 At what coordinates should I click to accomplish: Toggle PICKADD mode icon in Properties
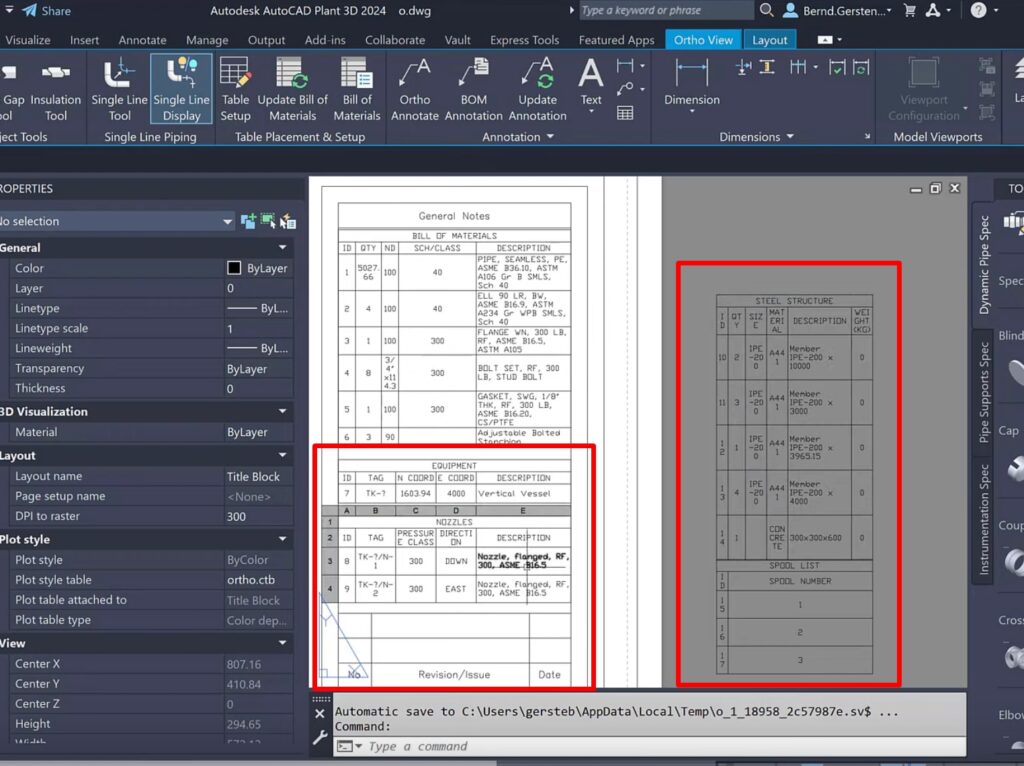click(x=248, y=221)
